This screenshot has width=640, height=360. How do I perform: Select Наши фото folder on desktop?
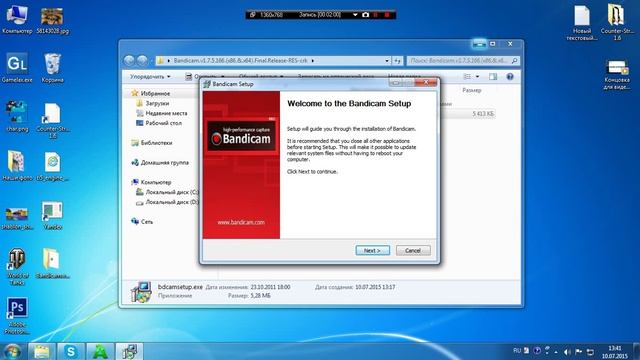(17, 166)
